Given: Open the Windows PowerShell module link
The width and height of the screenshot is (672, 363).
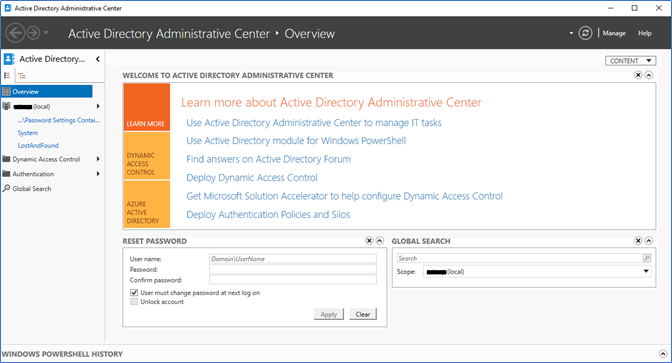Looking at the screenshot, I should coord(296,141).
